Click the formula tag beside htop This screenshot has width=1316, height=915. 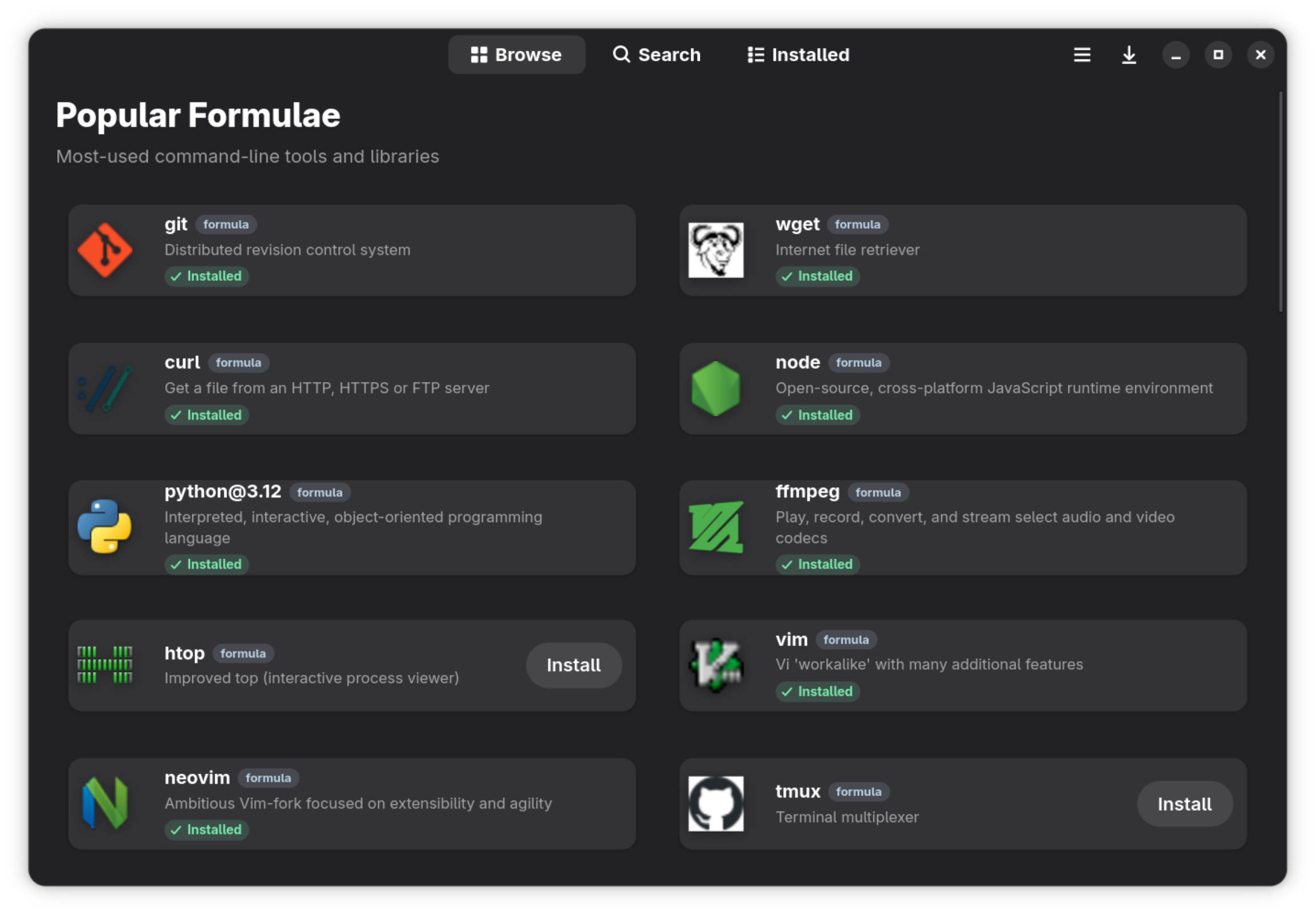(243, 654)
